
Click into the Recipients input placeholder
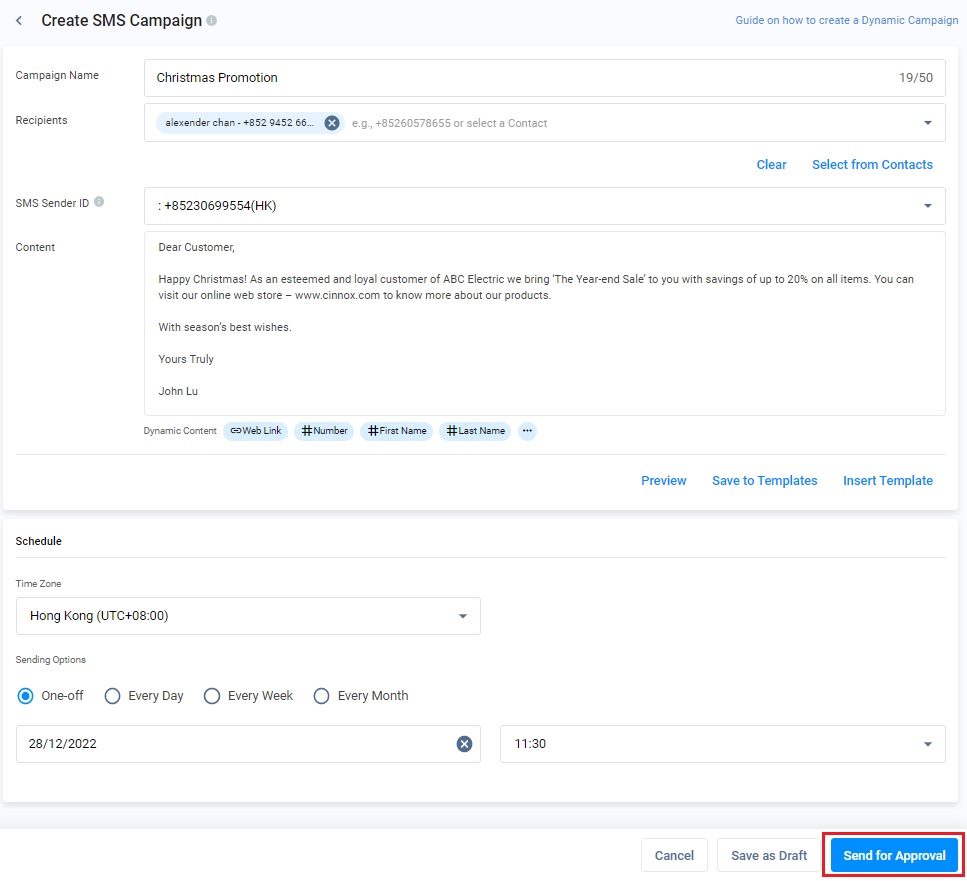(x=449, y=123)
